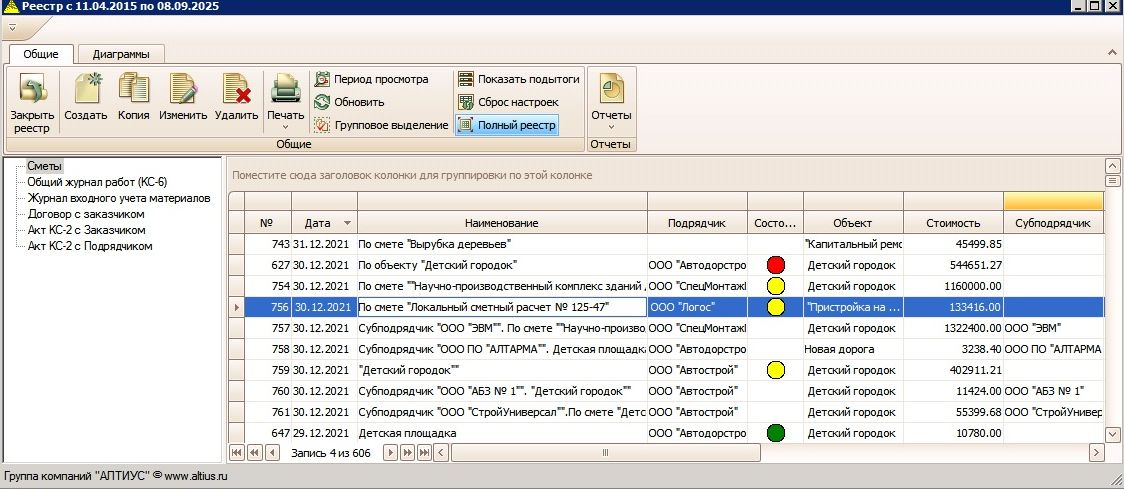Viewport: 1124px width, 489px height.
Task: Click the Close registry icon
Action: click(x=32, y=91)
